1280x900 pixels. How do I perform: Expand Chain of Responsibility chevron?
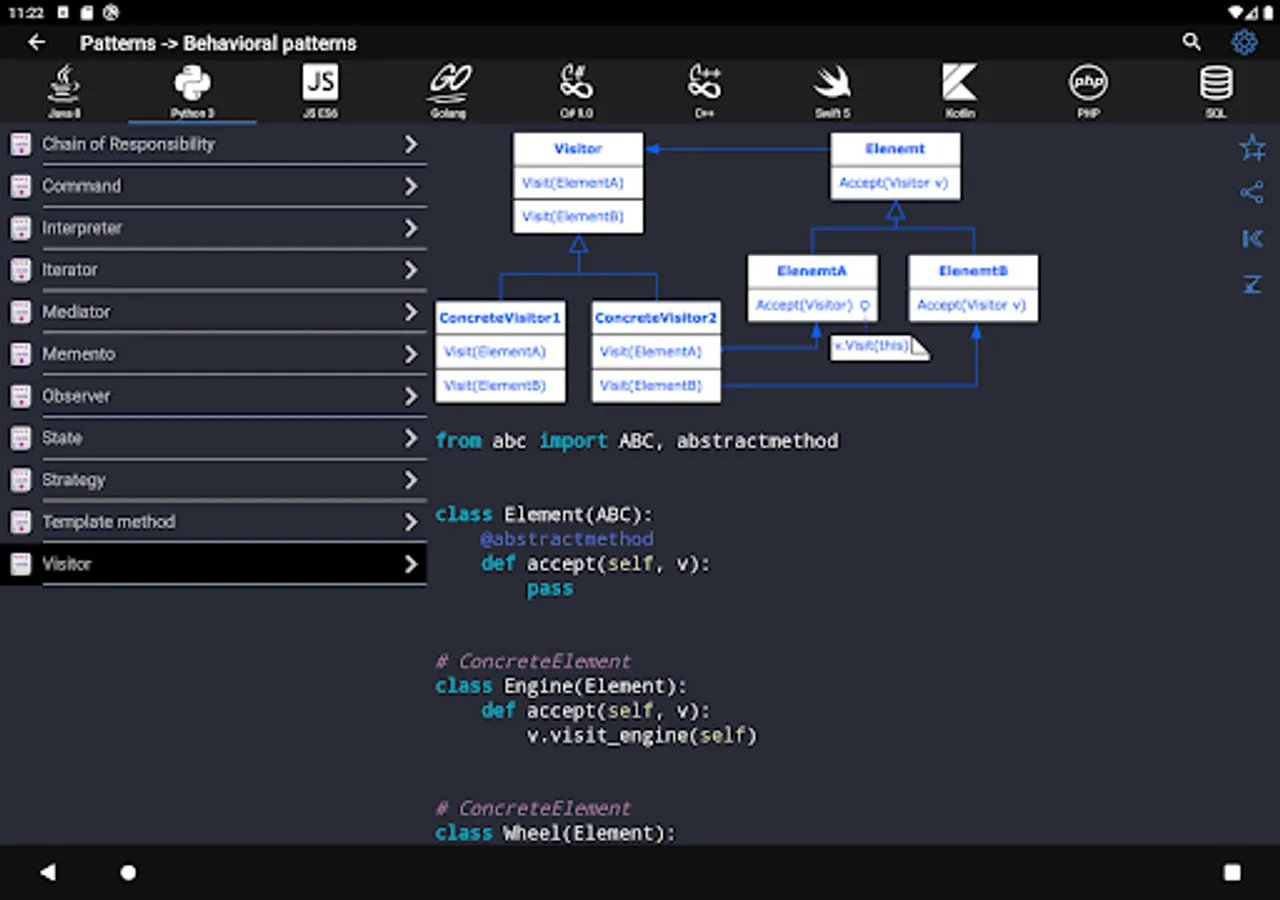[410, 145]
